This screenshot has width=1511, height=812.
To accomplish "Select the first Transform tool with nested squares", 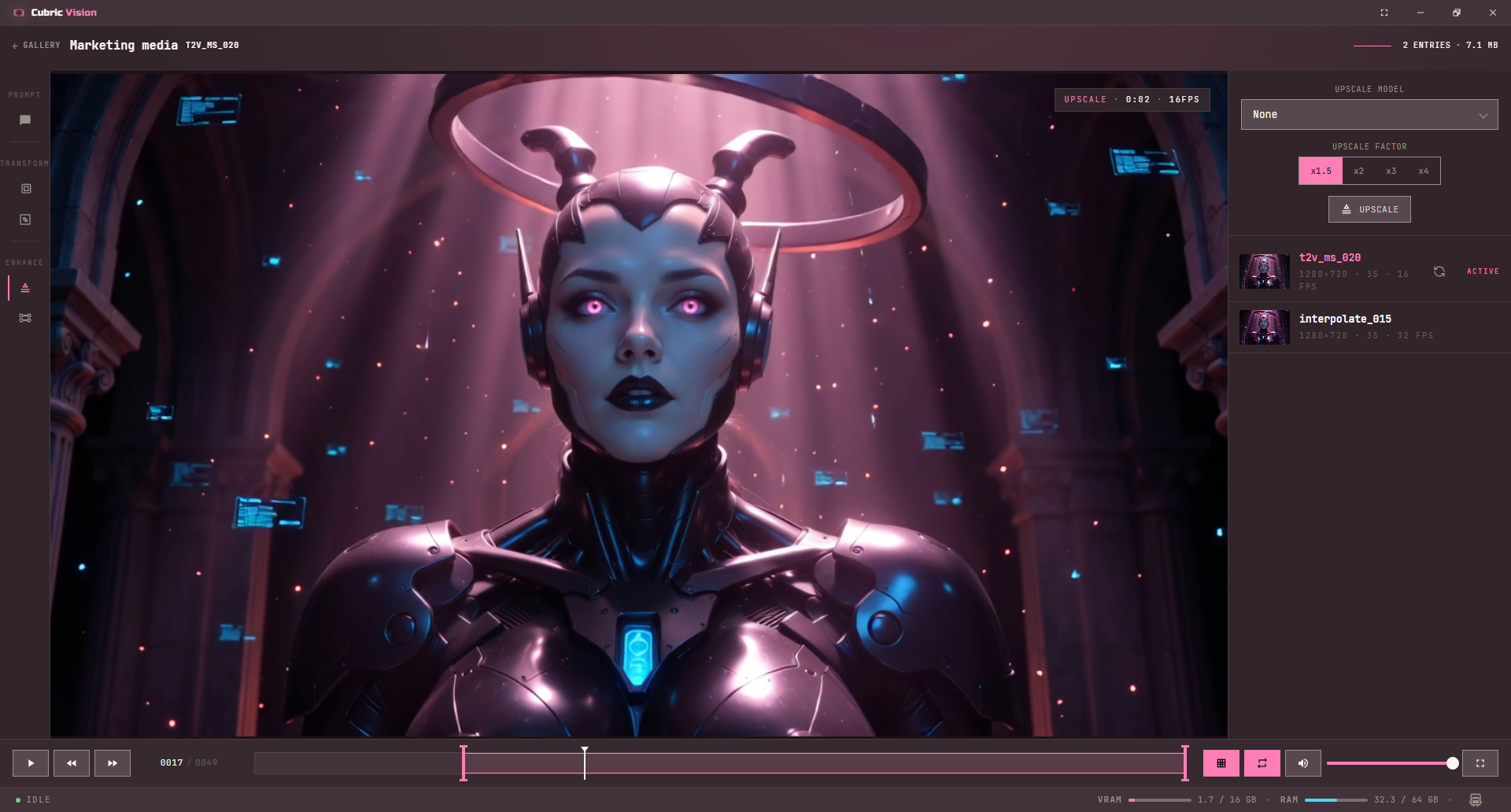I will click(x=26, y=189).
